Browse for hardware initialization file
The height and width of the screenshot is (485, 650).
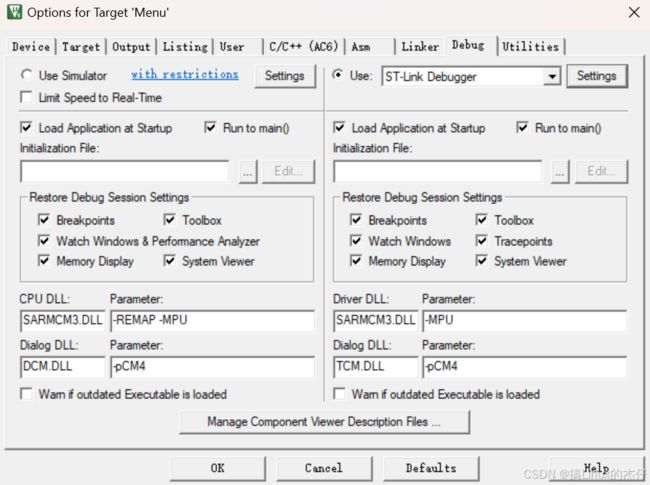pos(560,172)
